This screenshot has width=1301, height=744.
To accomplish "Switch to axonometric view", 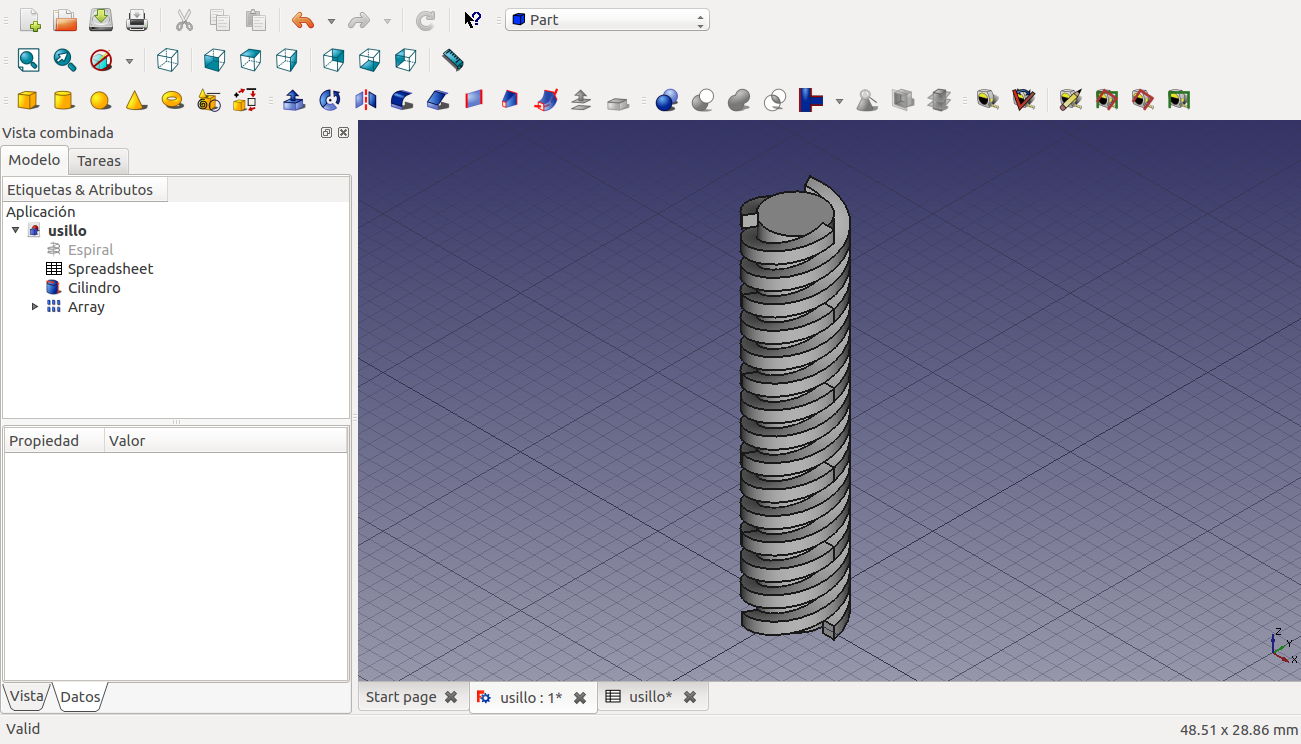I will coord(168,60).
